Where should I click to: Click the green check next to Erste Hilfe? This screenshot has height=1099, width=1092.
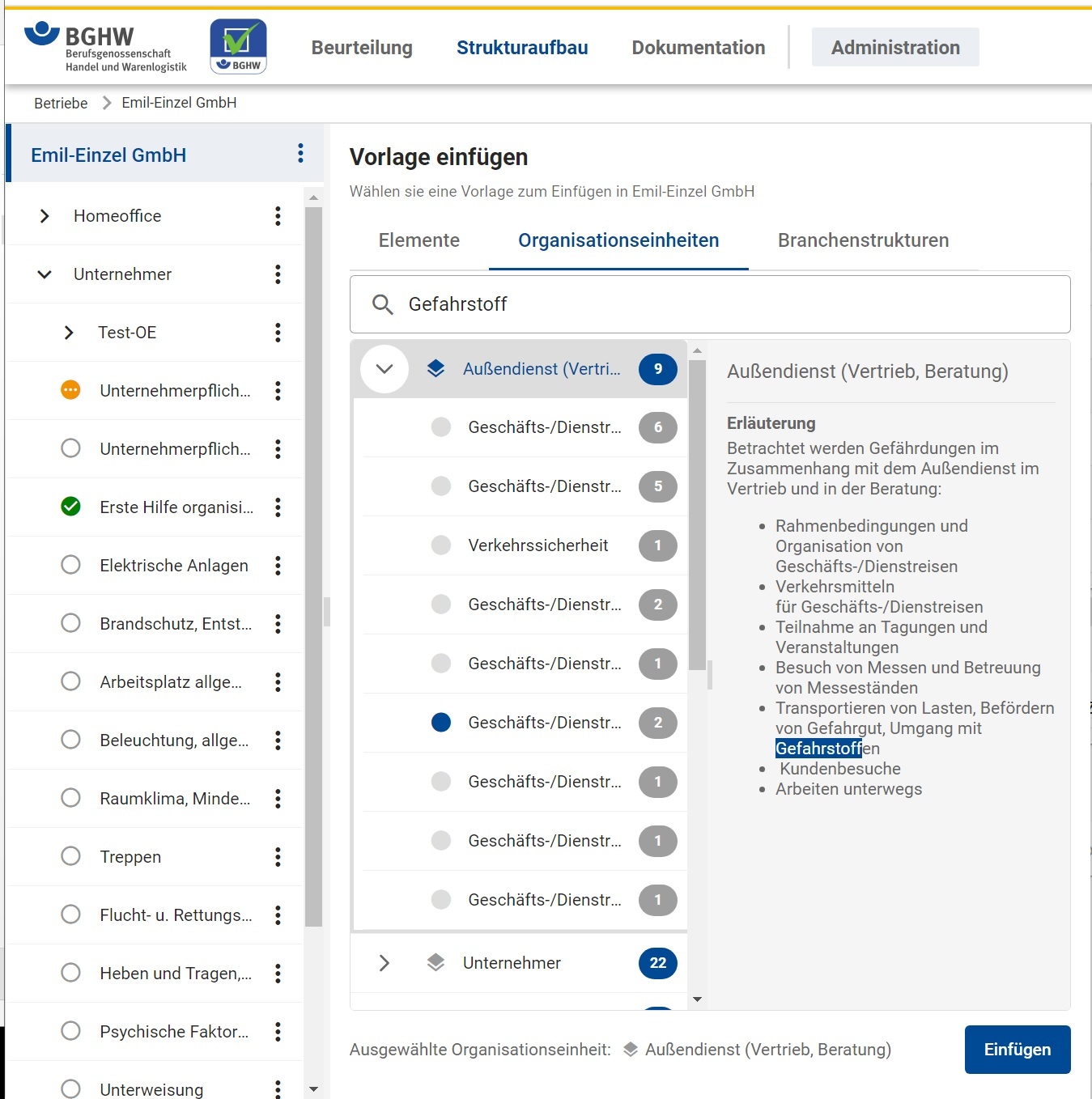[71, 507]
